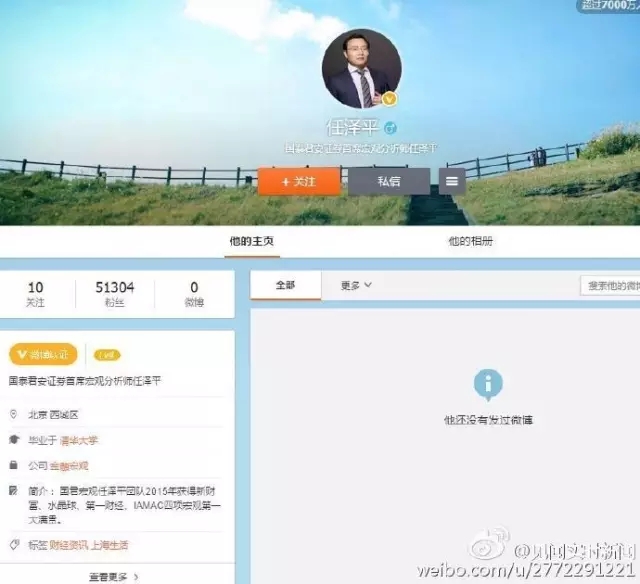Open the 清华大学 link
The width and height of the screenshot is (640, 584).
[x=79, y=440]
